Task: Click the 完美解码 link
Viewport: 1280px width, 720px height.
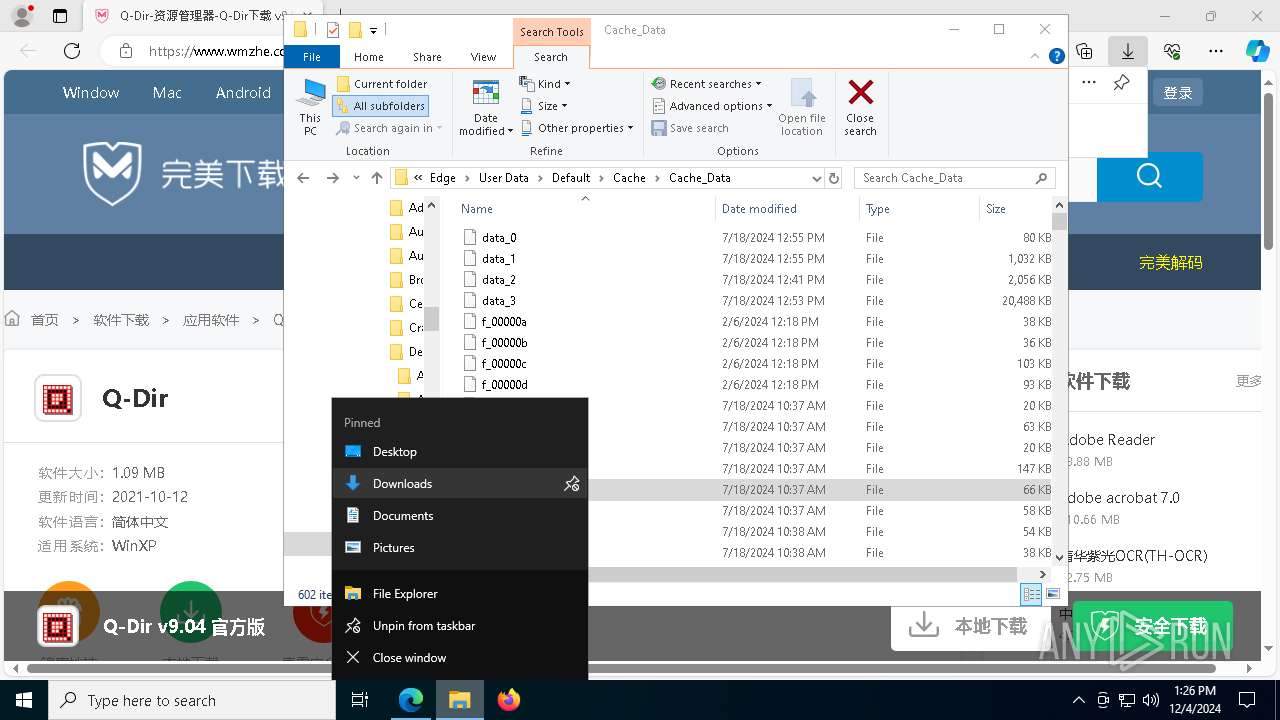Action: pos(1170,263)
